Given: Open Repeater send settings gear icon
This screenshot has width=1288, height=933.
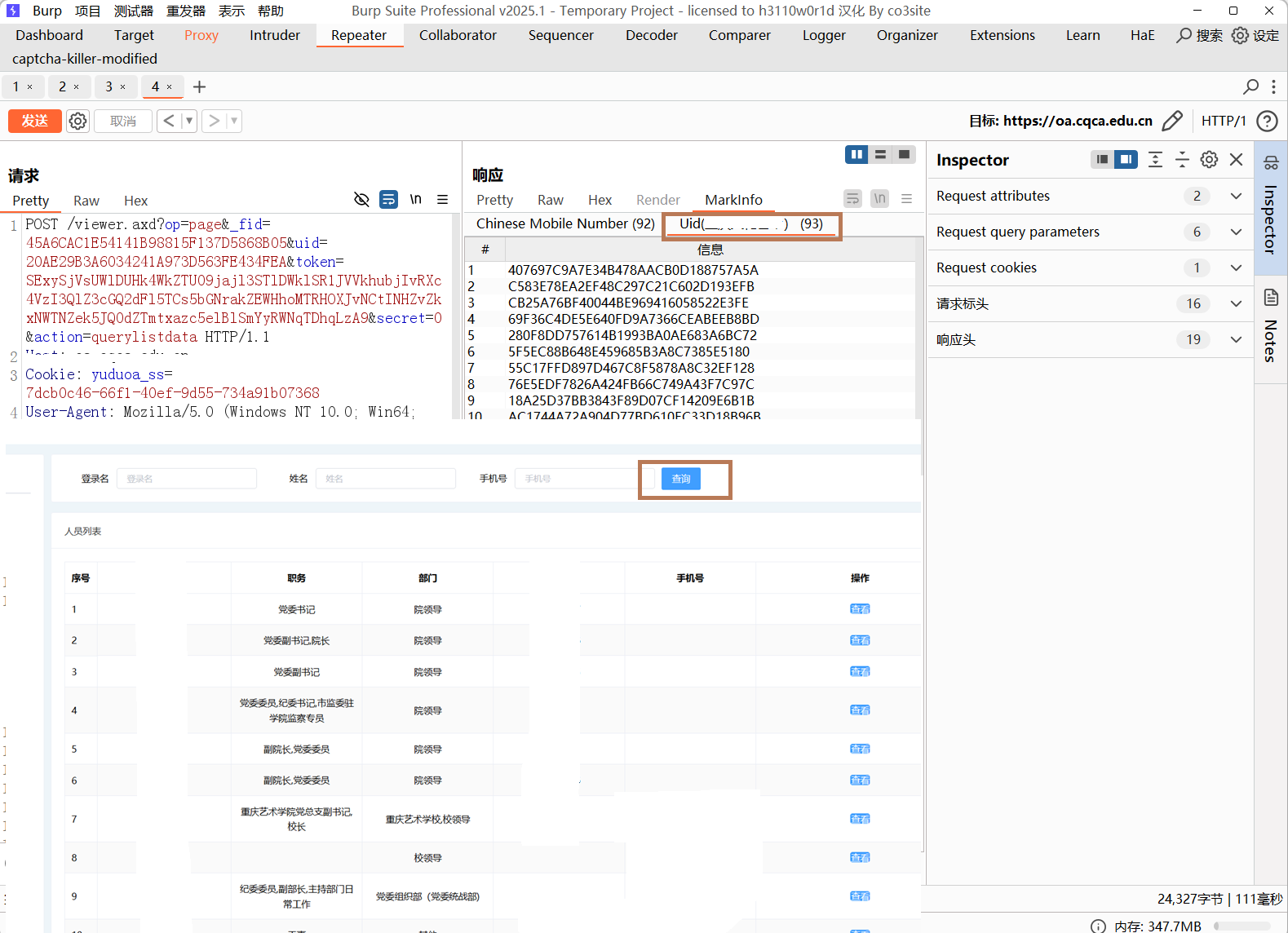Looking at the screenshot, I should coord(77,121).
